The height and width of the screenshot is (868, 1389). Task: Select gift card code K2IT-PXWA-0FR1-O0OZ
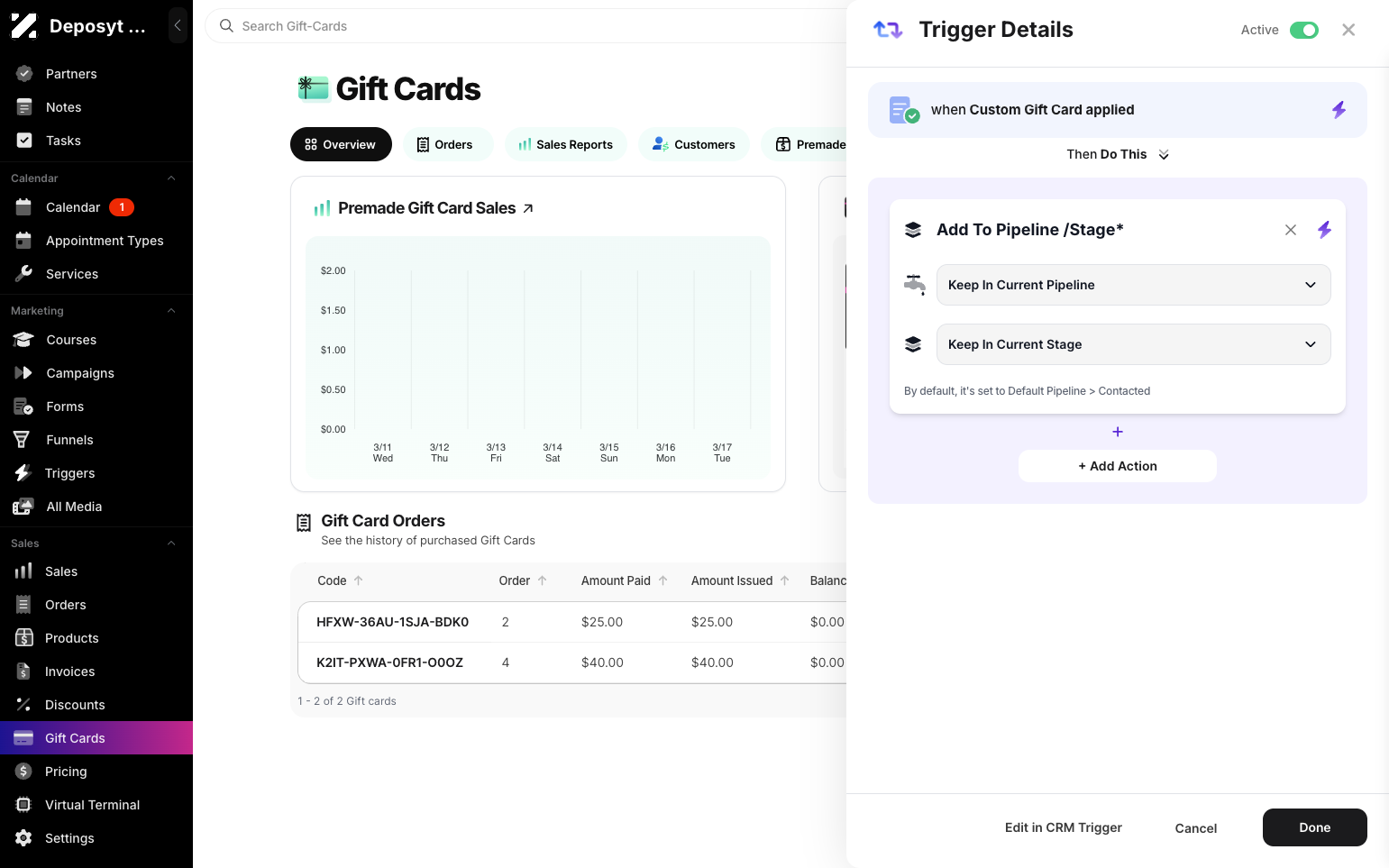(x=389, y=662)
